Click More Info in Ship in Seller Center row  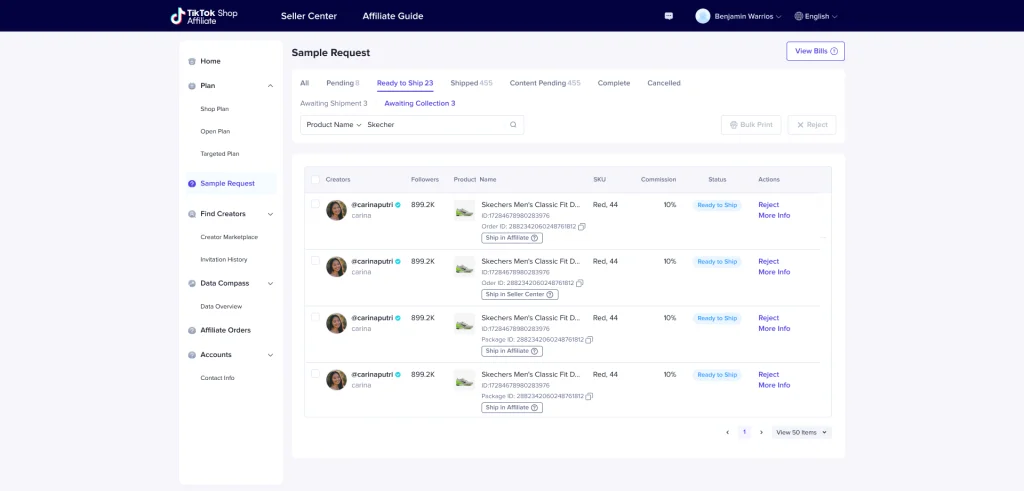[774, 272]
